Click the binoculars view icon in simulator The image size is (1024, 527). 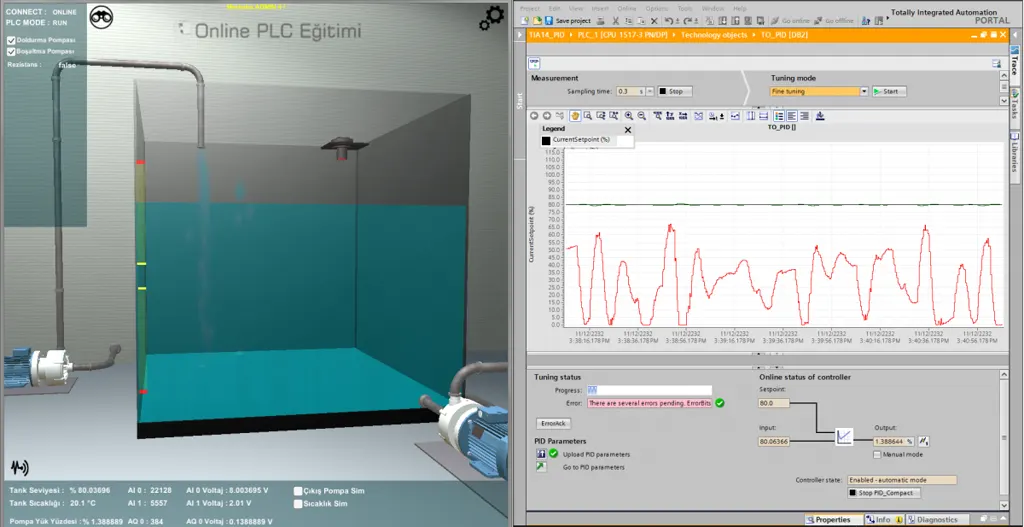[x=101, y=17]
